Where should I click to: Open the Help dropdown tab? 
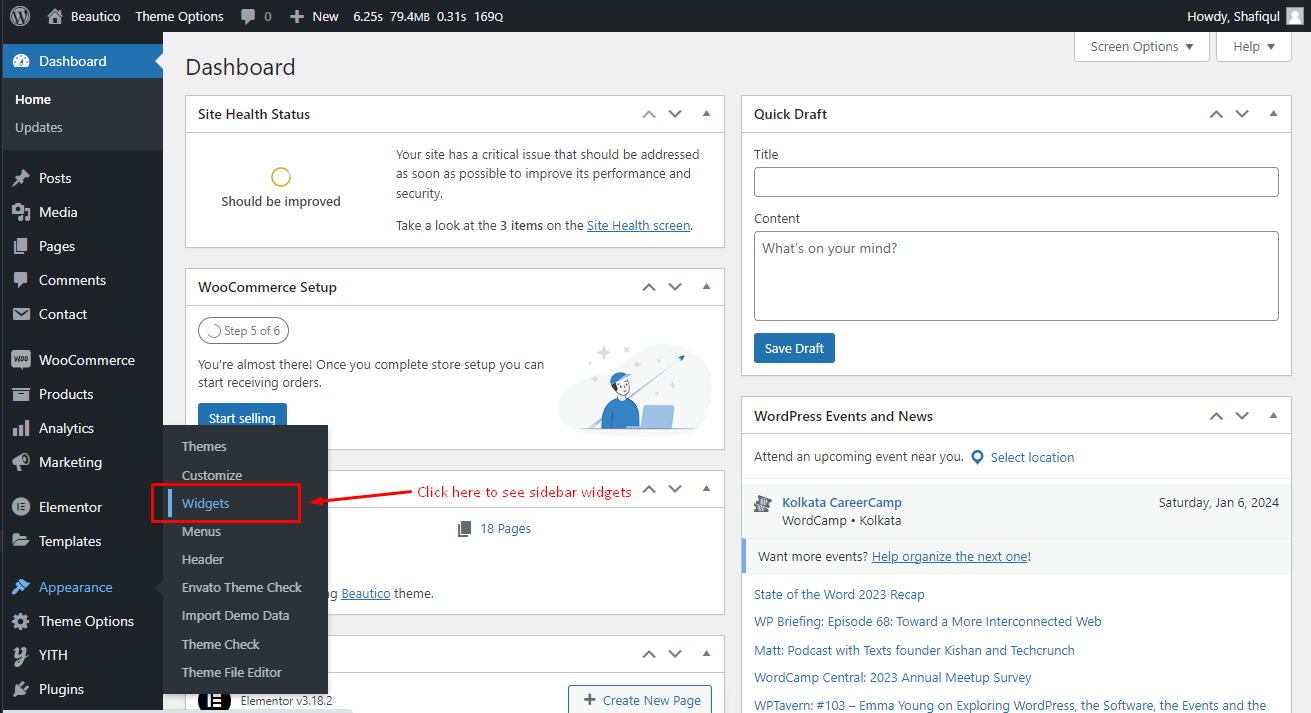click(1254, 46)
